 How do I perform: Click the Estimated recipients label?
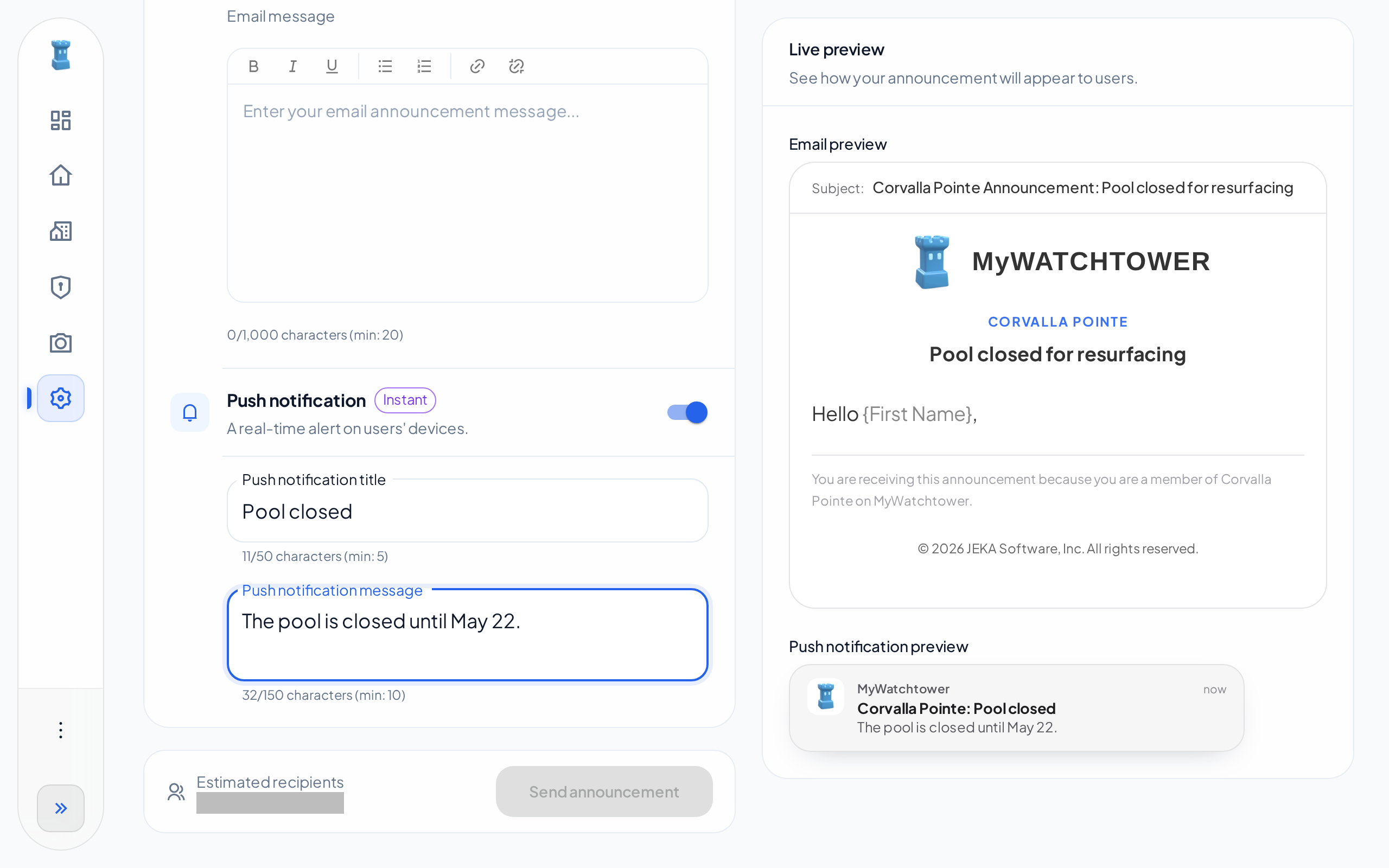pyautogui.click(x=270, y=782)
